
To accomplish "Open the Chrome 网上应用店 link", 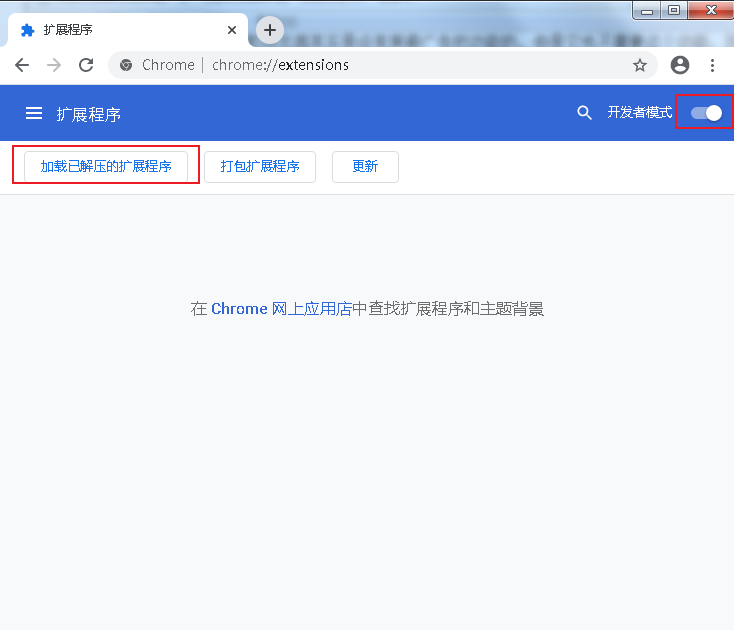I will [x=281, y=309].
